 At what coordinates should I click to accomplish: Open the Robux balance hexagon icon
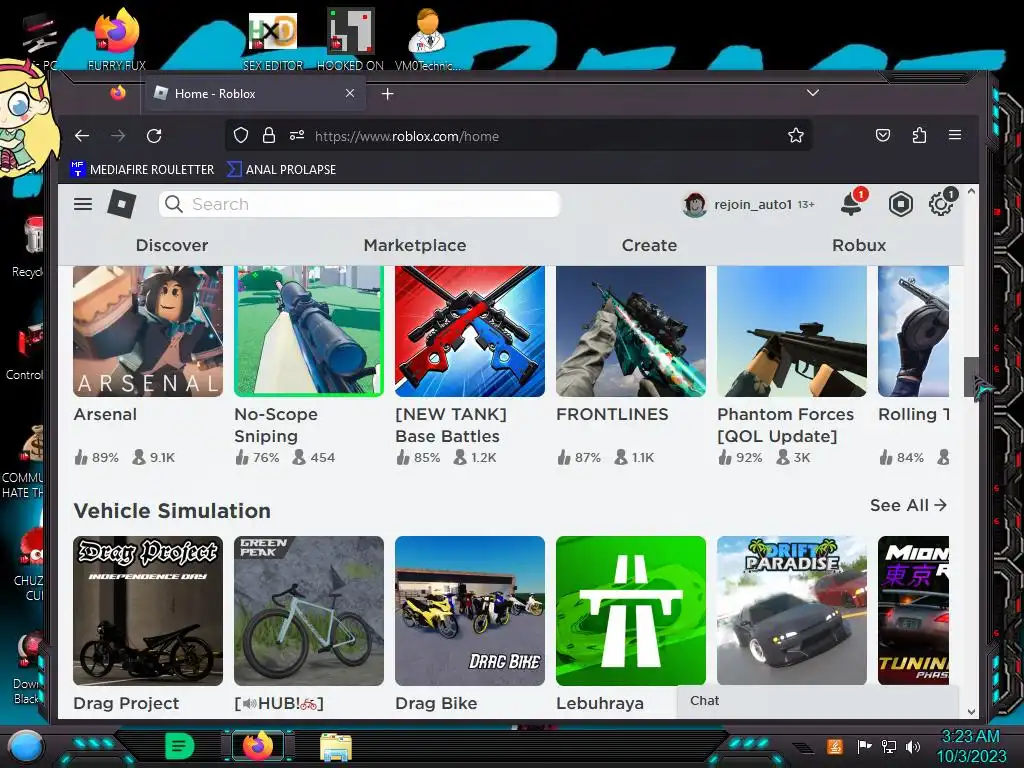[901, 204]
